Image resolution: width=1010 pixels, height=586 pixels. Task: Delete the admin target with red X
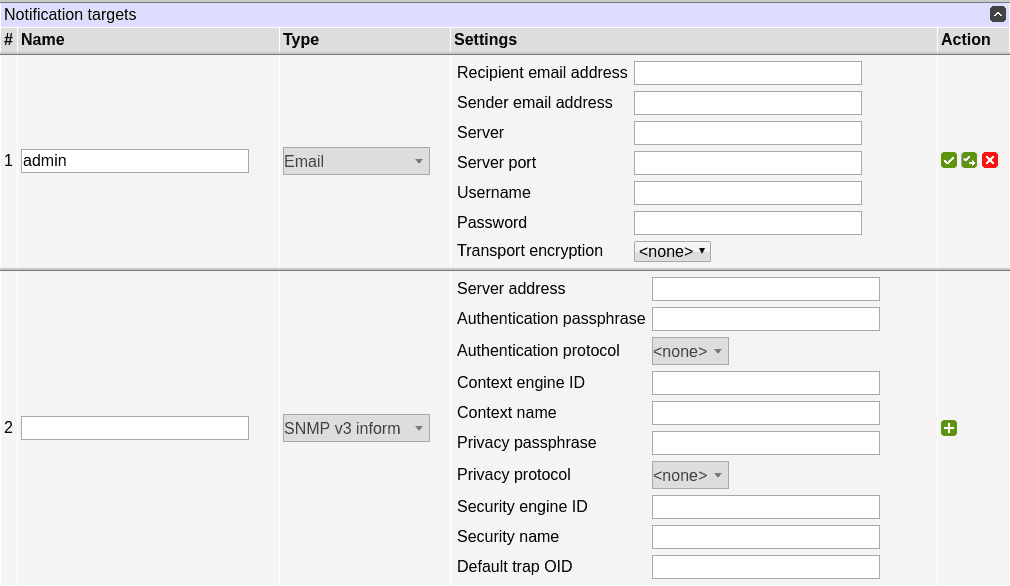(x=990, y=160)
